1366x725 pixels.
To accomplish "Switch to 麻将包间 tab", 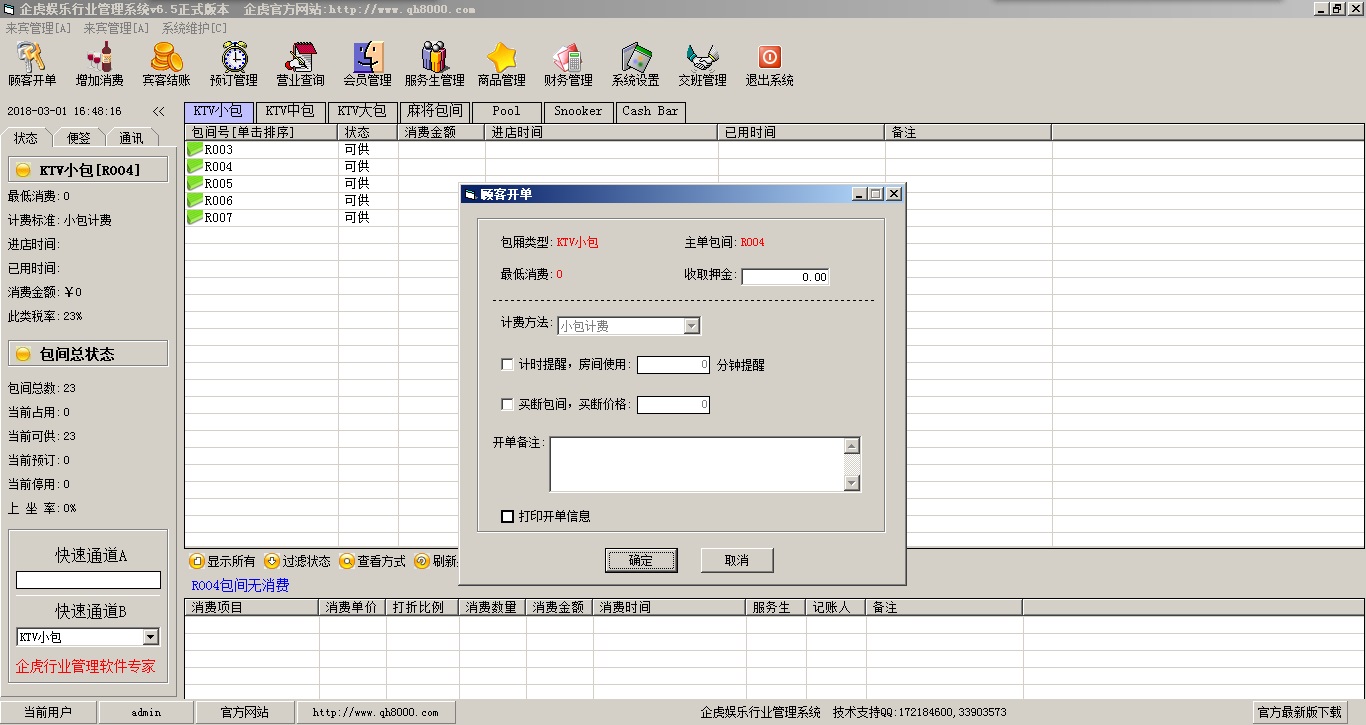I will tap(435, 112).
